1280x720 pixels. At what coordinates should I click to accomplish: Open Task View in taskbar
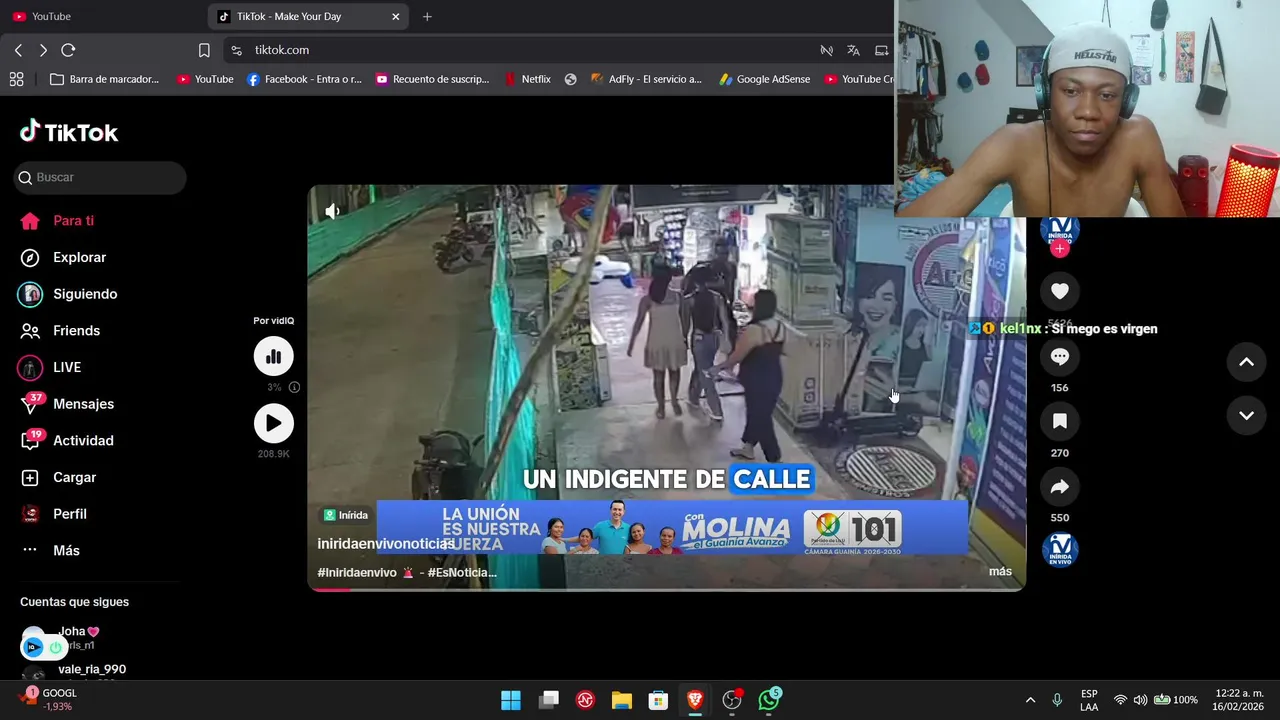548,700
